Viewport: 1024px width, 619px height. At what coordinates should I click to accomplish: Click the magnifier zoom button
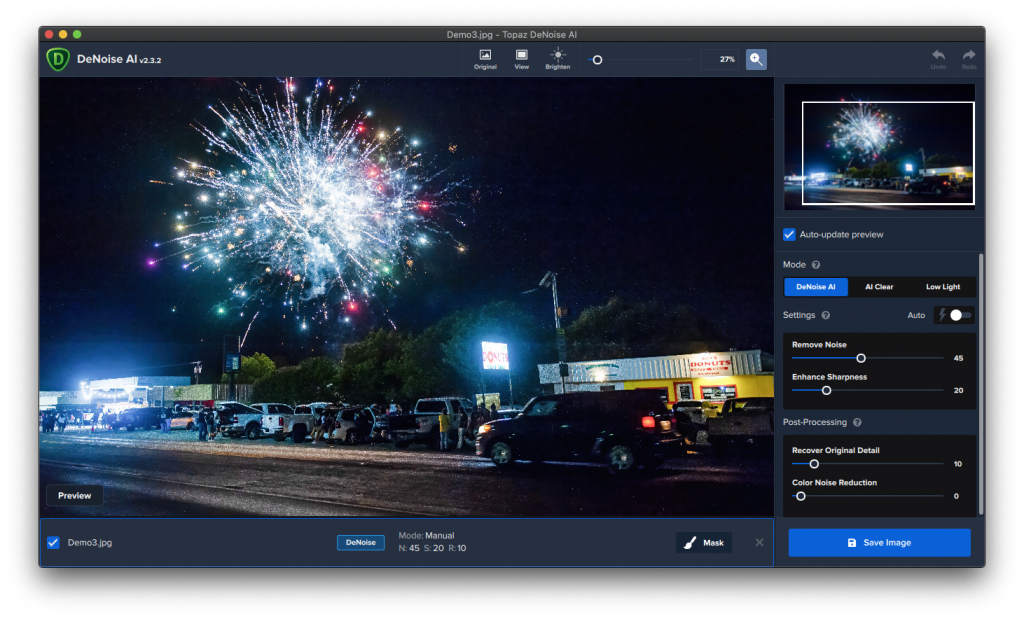point(756,59)
